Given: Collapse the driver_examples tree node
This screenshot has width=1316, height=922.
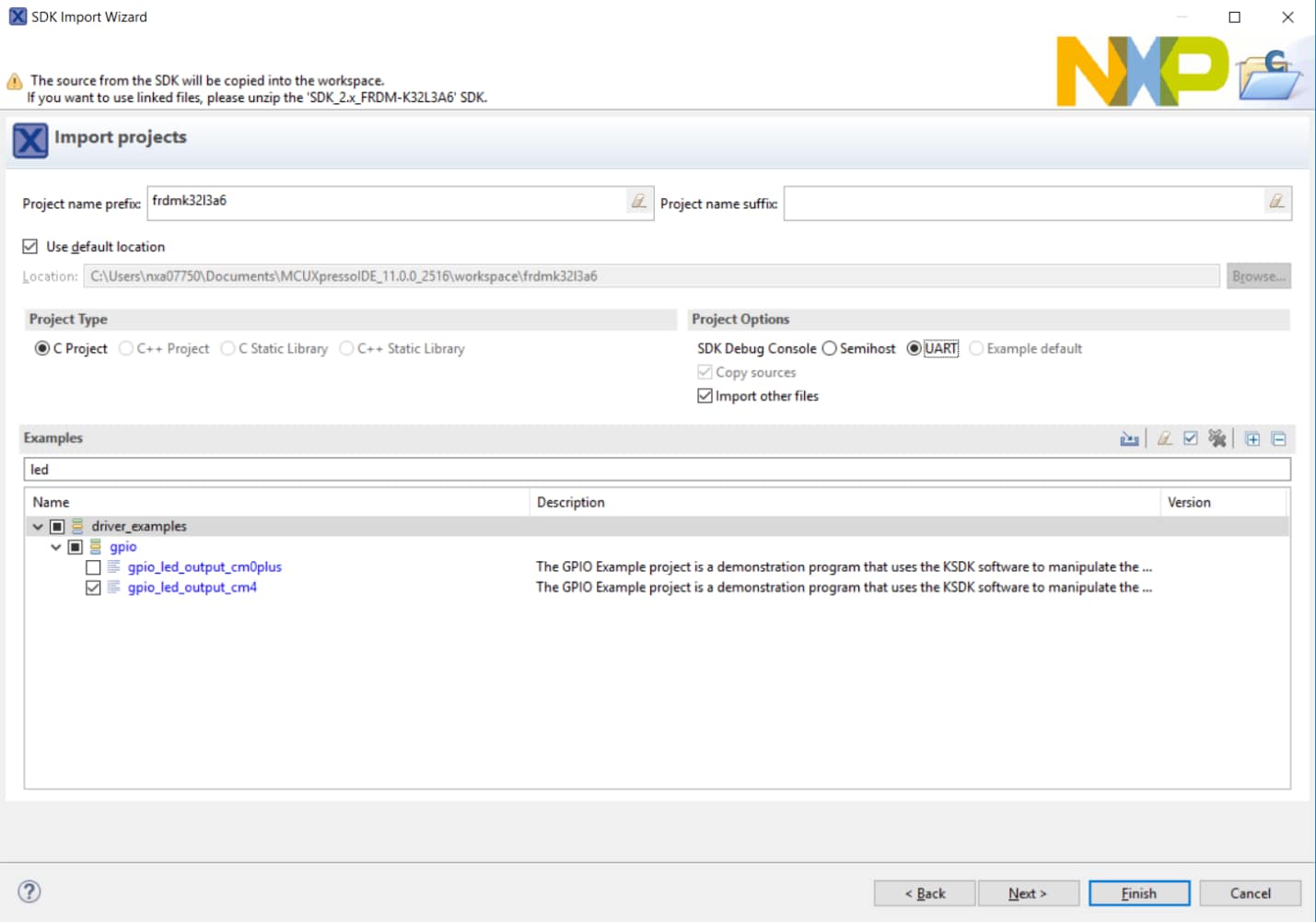Looking at the screenshot, I should (38, 527).
